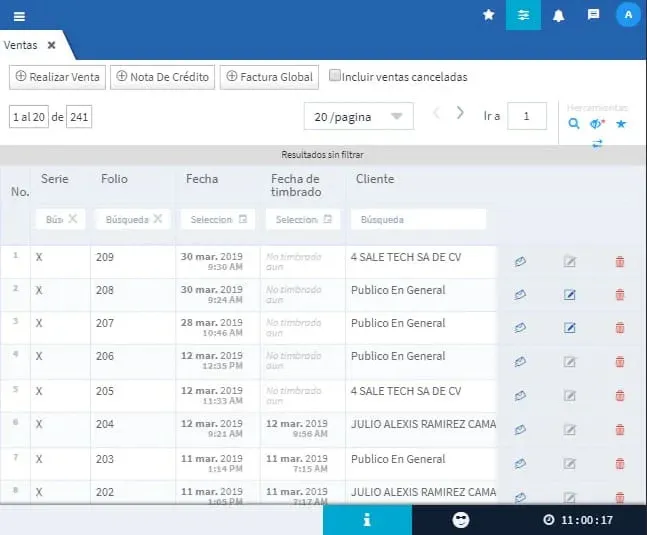Click date 28 mar. 2019 cell

point(212,323)
